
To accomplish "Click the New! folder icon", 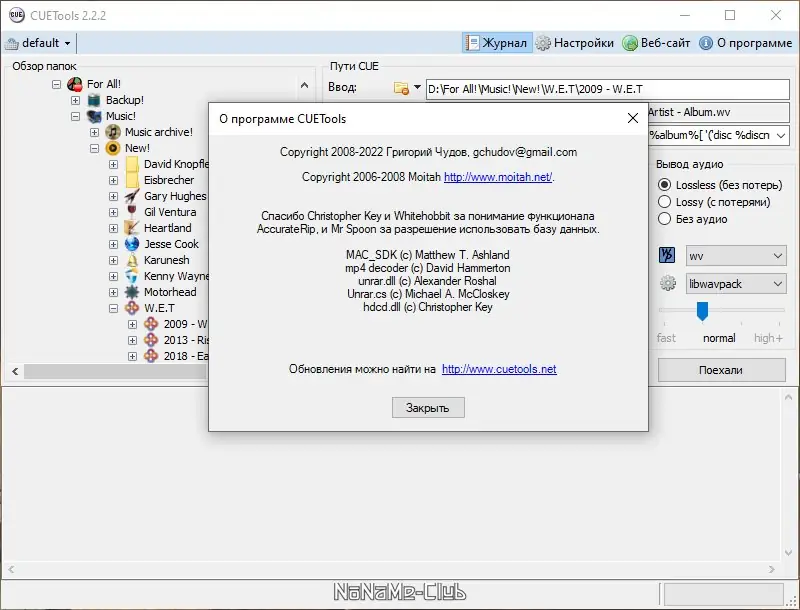I will click(x=113, y=148).
